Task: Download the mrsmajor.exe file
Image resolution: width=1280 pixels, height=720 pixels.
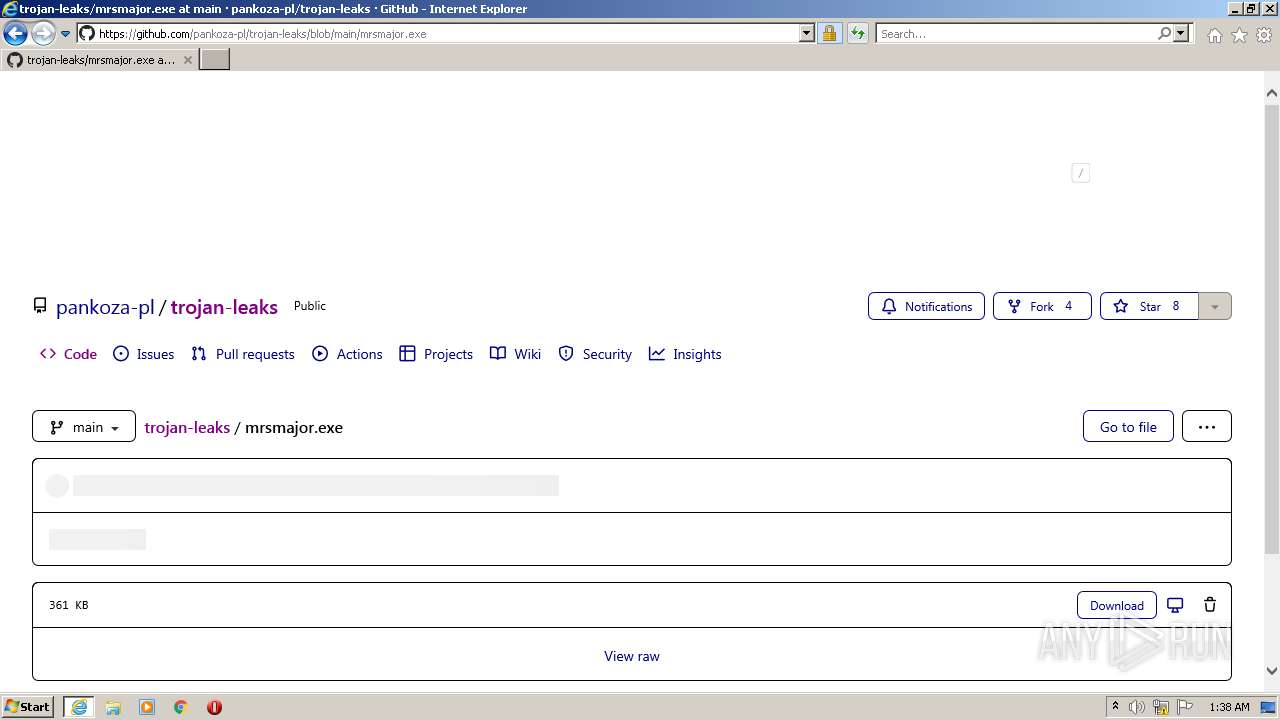Action: point(1117,605)
